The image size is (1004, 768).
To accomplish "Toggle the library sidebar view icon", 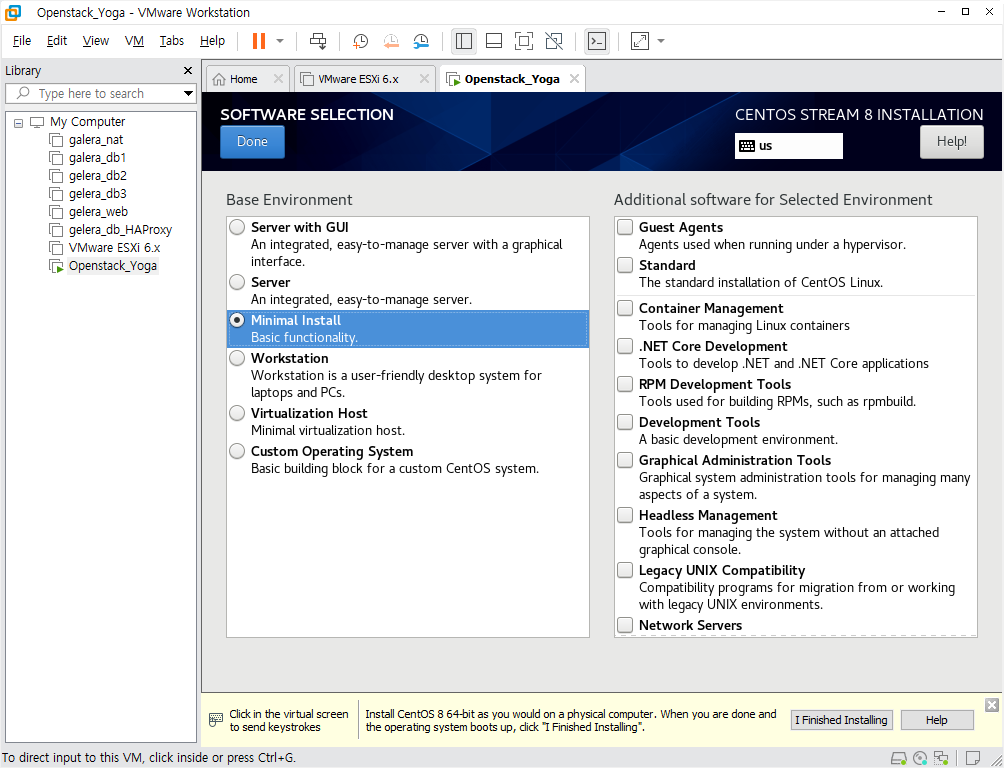I will coord(464,41).
